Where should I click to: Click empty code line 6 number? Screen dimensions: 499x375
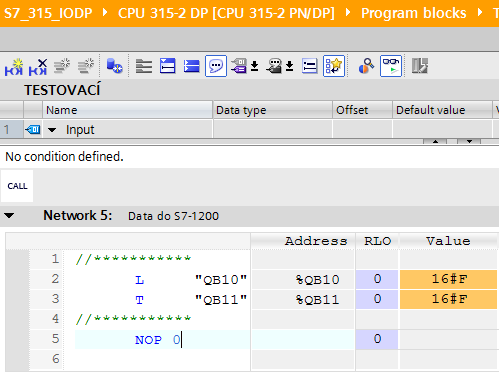click(x=56, y=359)
